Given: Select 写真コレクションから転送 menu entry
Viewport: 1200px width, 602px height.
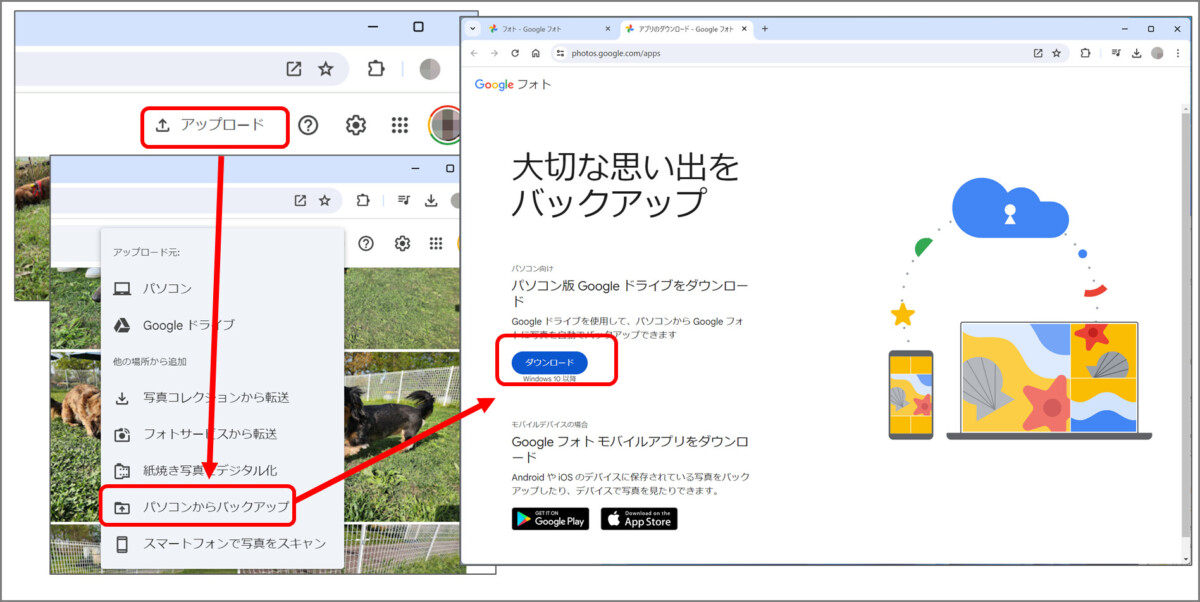Looking at the screenshot, I should tap(222, 398).
